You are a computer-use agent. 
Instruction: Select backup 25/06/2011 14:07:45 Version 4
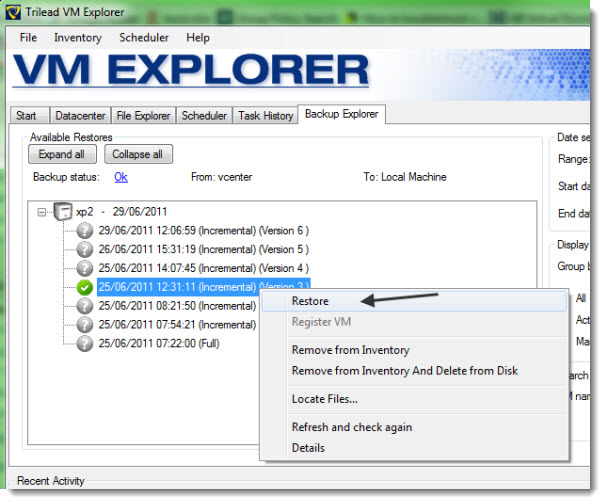pyautogui.click(x=203, y=268)
